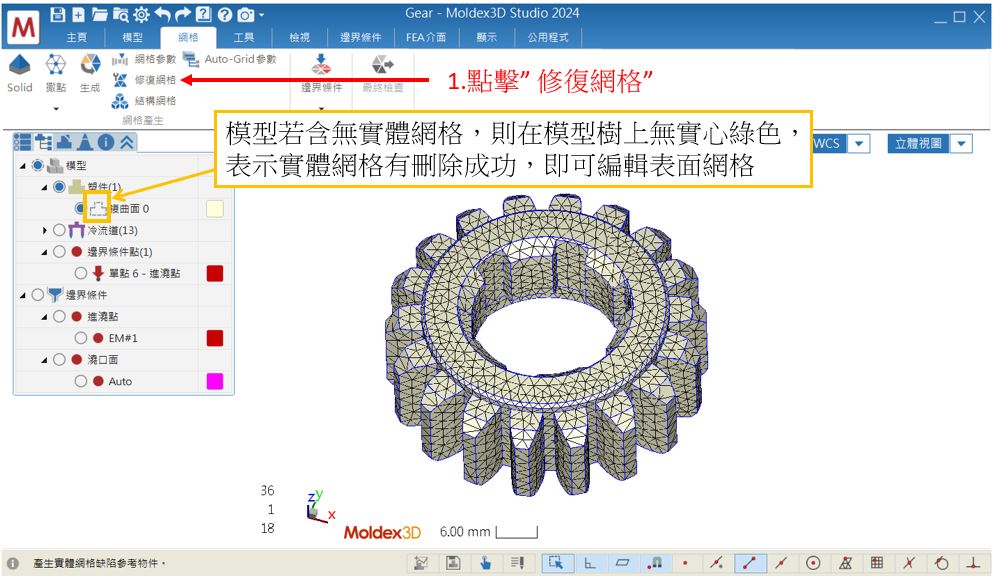
Task: Toggle visibility radio for 澆口面
Action: (60, 360)
